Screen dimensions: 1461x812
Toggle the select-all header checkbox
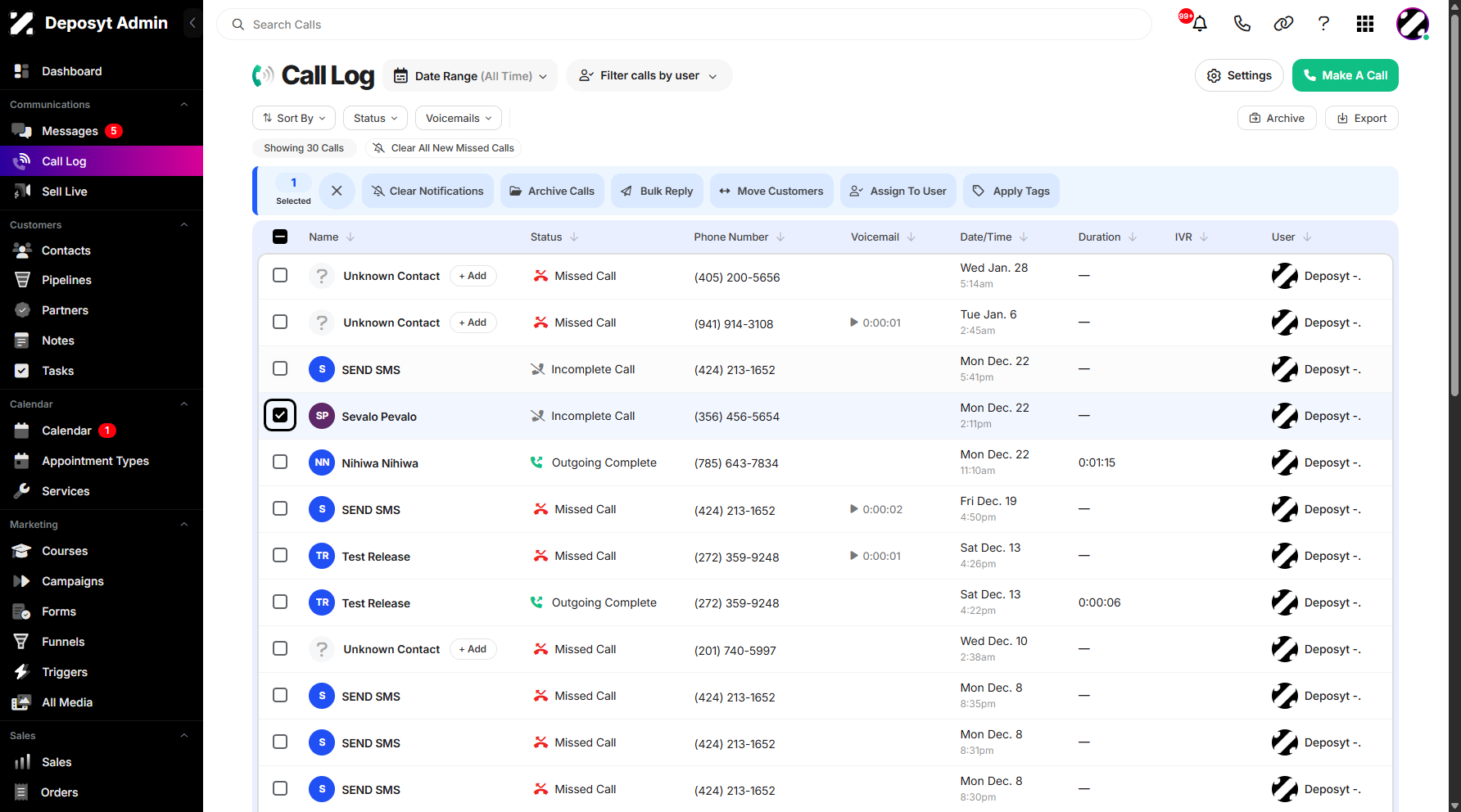(x=280, y=237)
